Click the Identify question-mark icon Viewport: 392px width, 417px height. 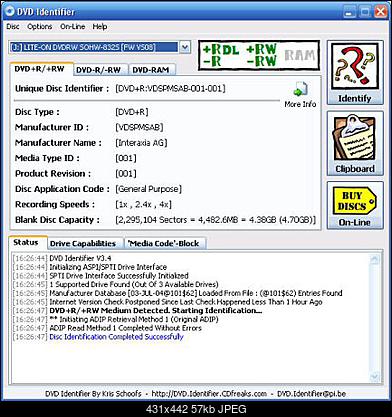coord(355,67)
